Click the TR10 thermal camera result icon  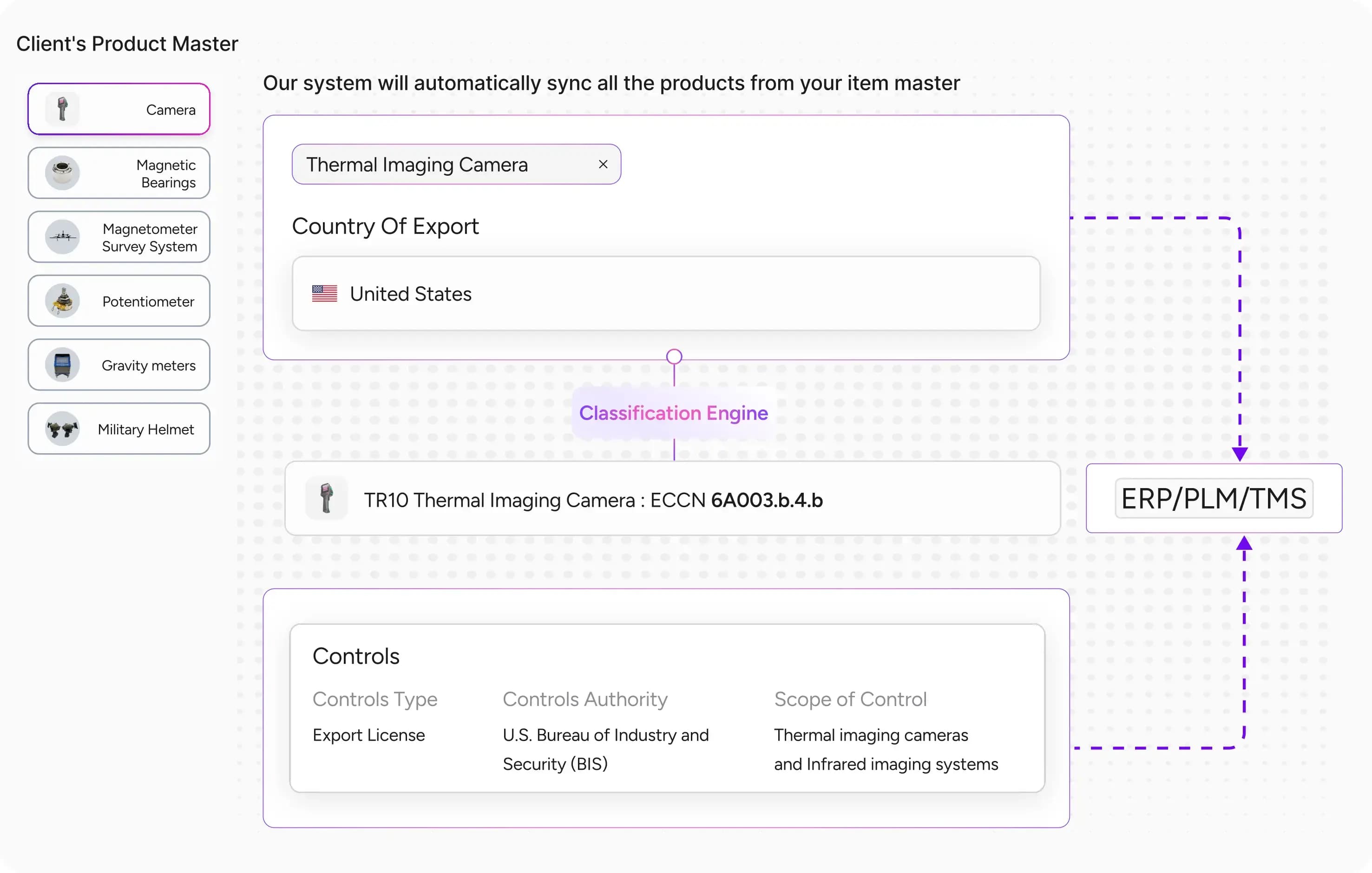326,498
